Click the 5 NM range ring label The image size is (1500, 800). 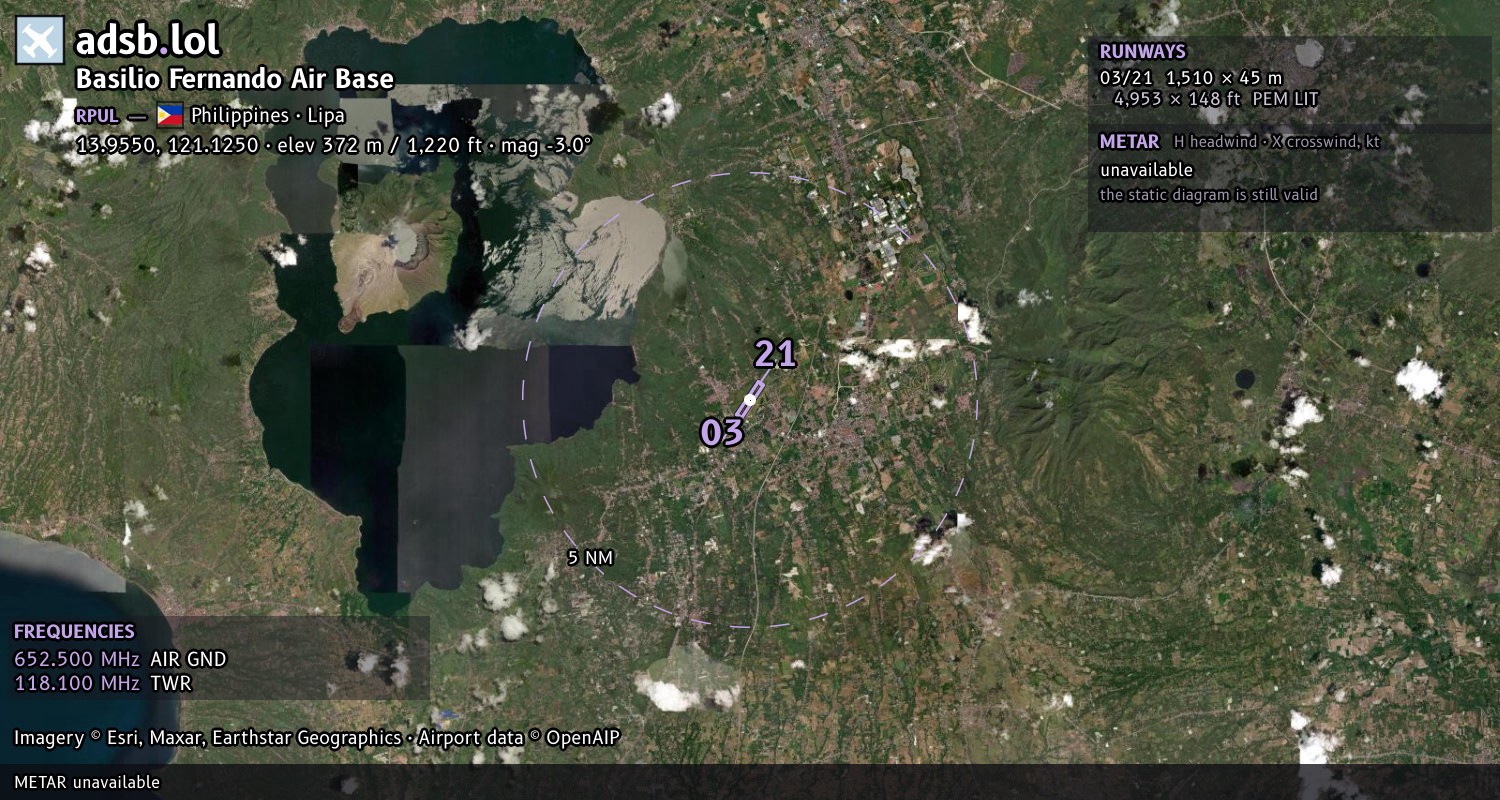point(590,558)
